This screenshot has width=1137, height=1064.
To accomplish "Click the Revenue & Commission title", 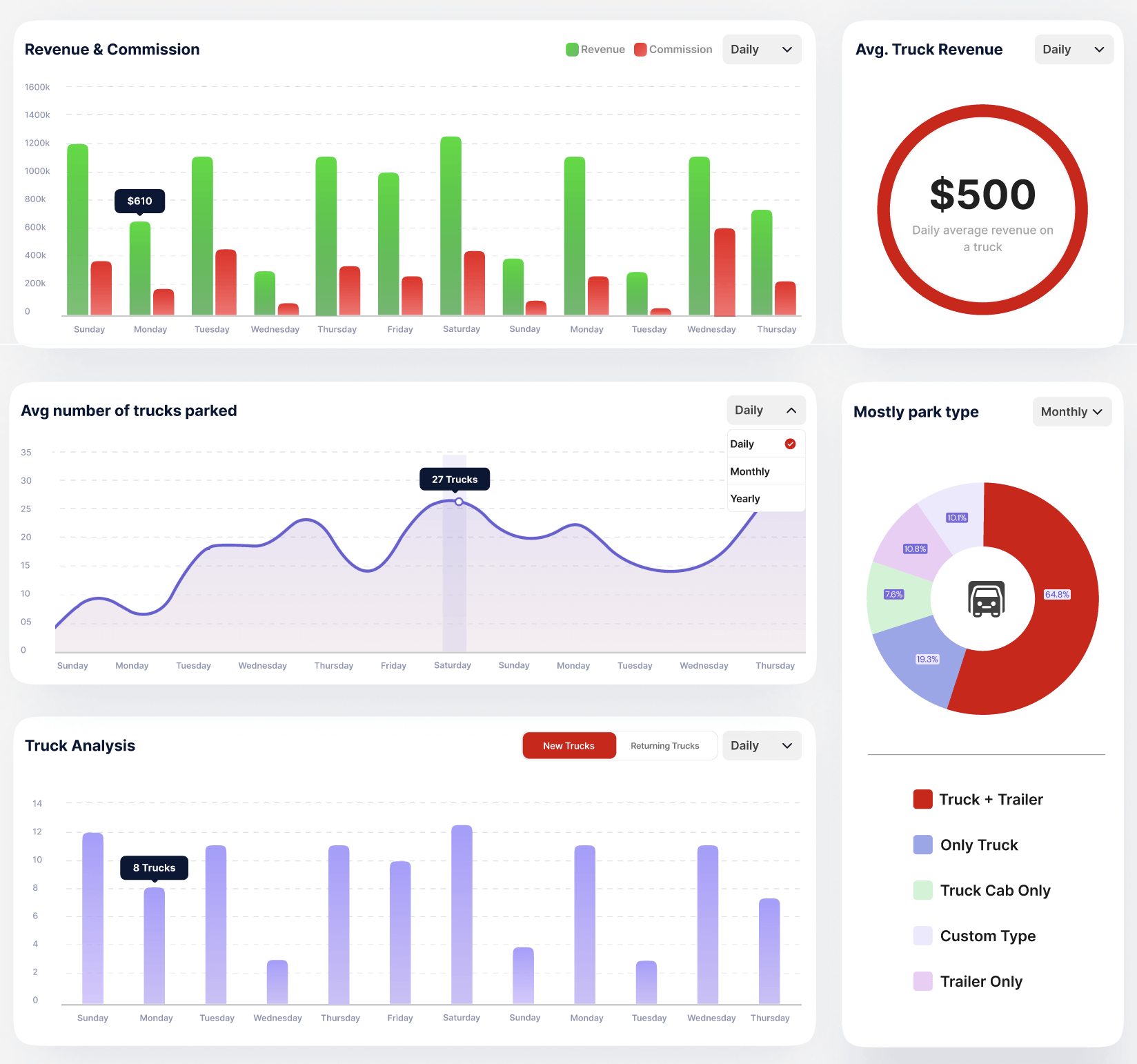I will 112,50.
